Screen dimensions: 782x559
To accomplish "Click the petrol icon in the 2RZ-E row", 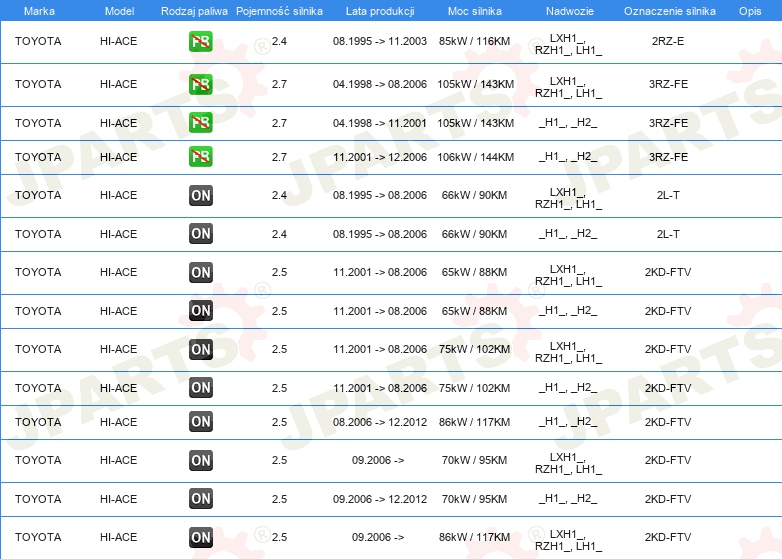I will click(x=200, y=41).
